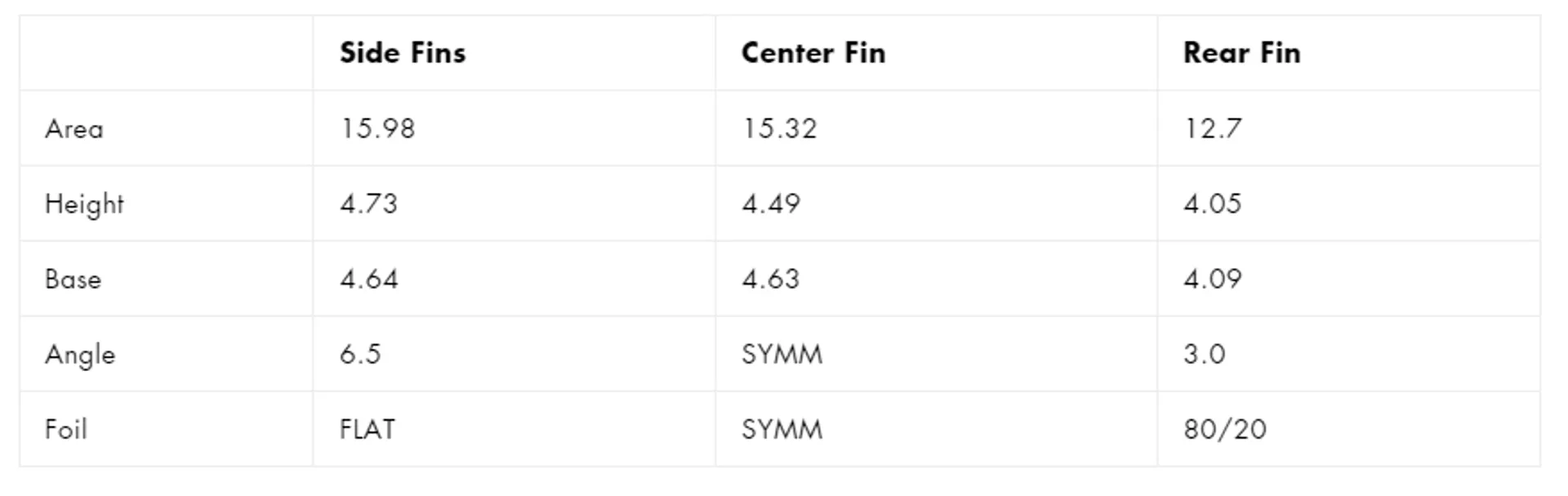Select the Area row label
This screenshot has height=496, width=1568.
74,129
